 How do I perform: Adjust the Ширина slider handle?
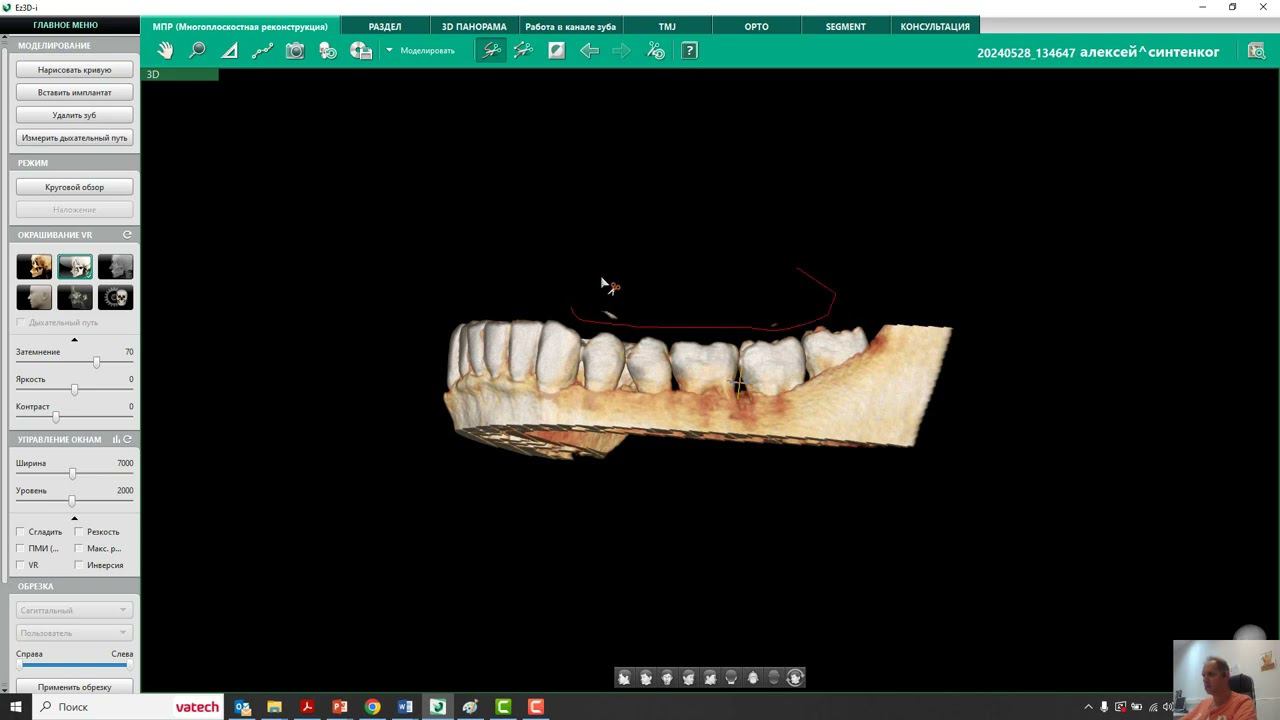72,473
